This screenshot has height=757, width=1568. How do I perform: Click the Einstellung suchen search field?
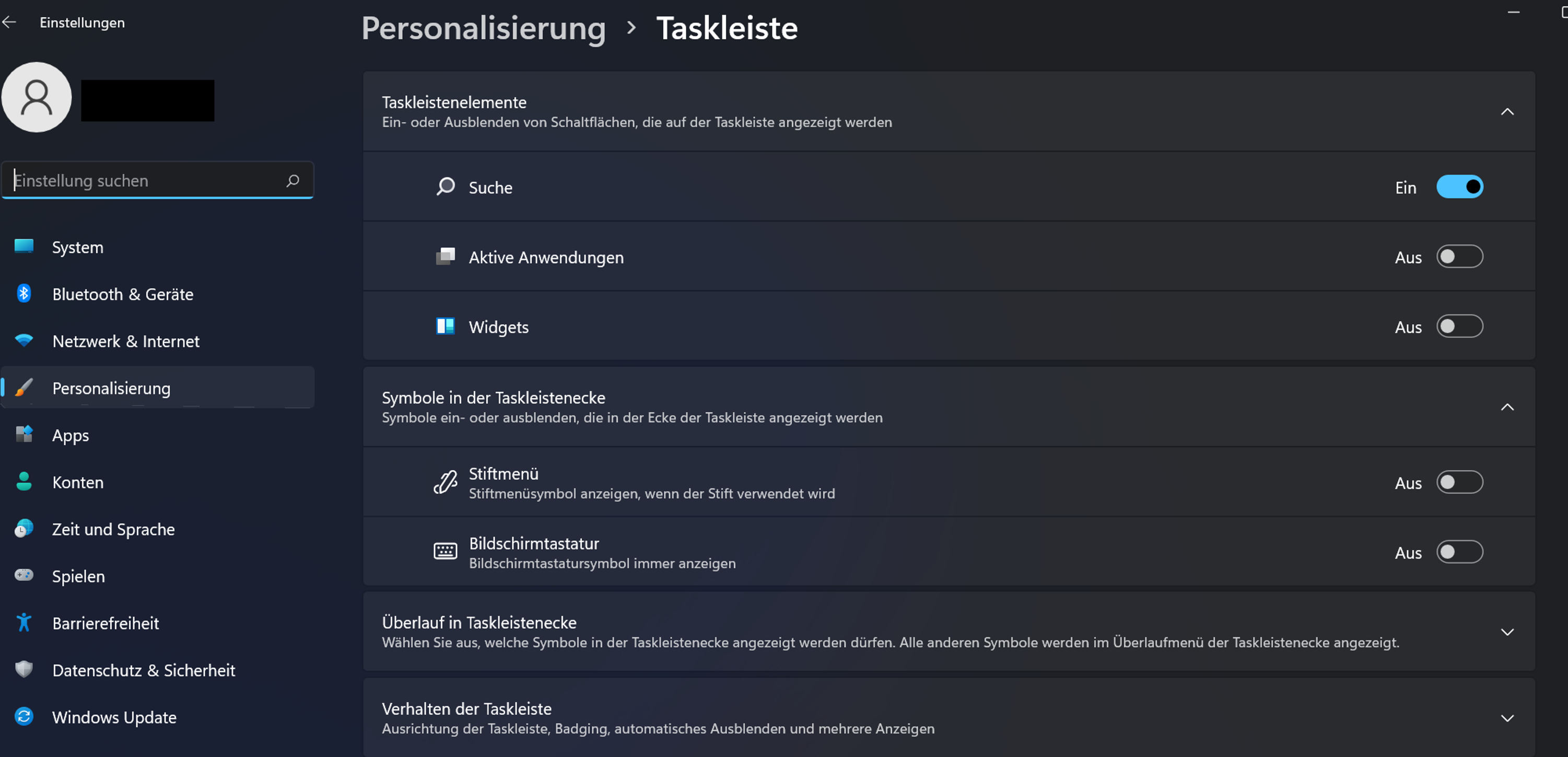[146, 180]
